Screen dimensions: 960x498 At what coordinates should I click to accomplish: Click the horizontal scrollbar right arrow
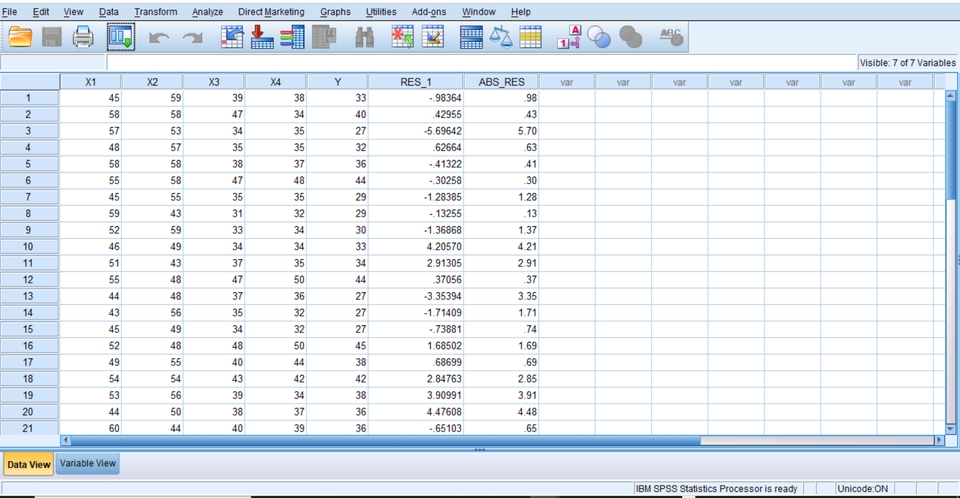click(x=939, y=440)
